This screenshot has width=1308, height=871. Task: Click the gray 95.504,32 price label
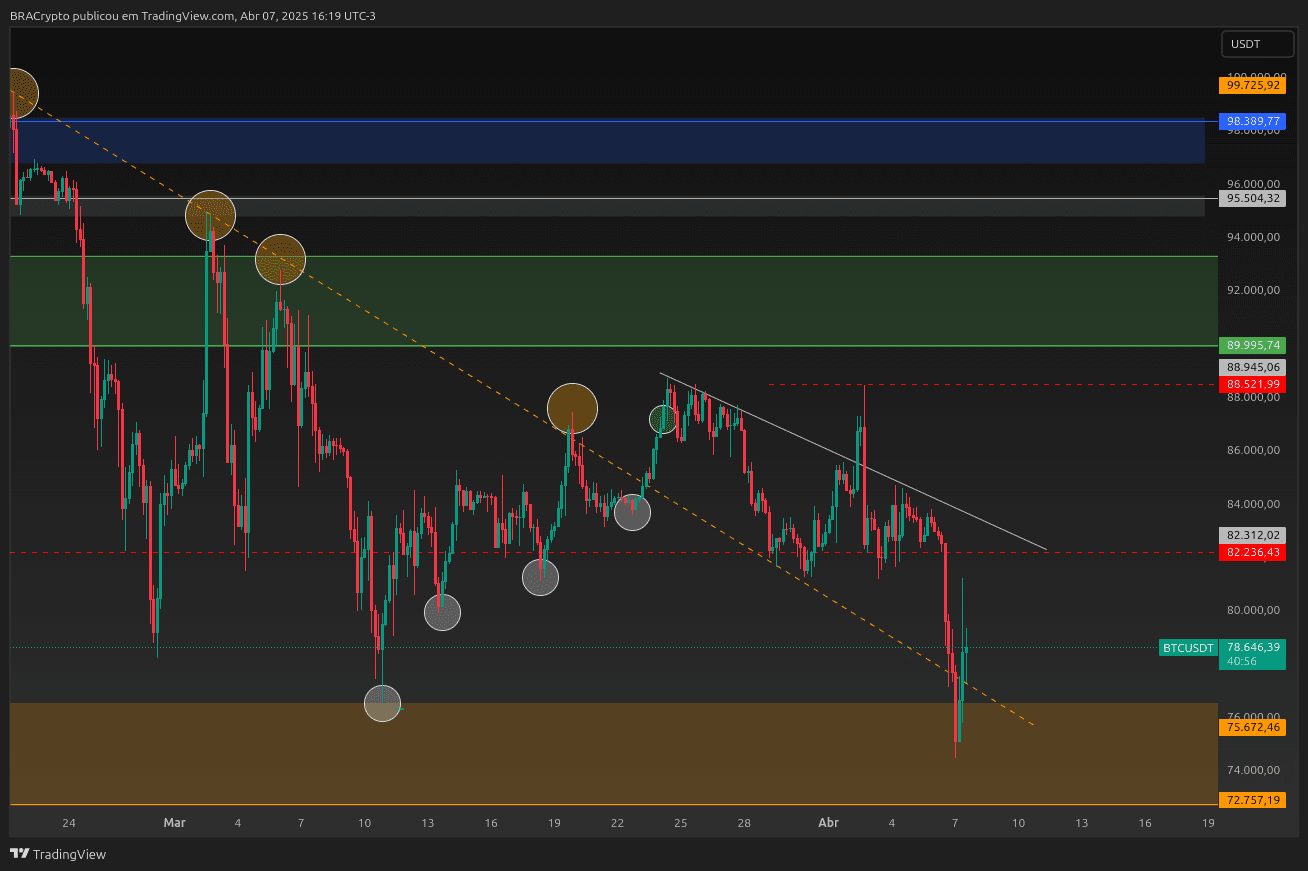tap(1252, 198)
